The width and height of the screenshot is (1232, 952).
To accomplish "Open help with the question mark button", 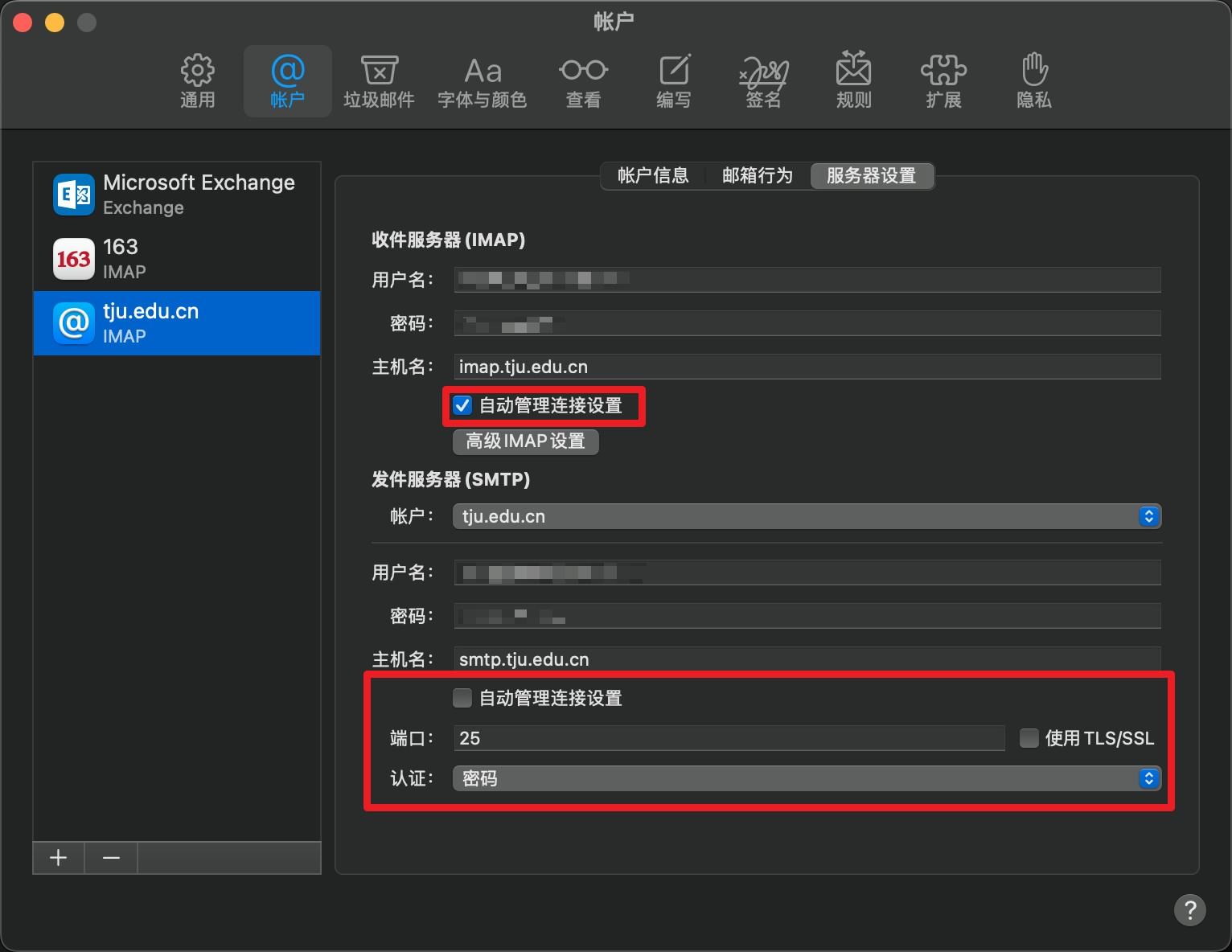I will pos(1190,910).
